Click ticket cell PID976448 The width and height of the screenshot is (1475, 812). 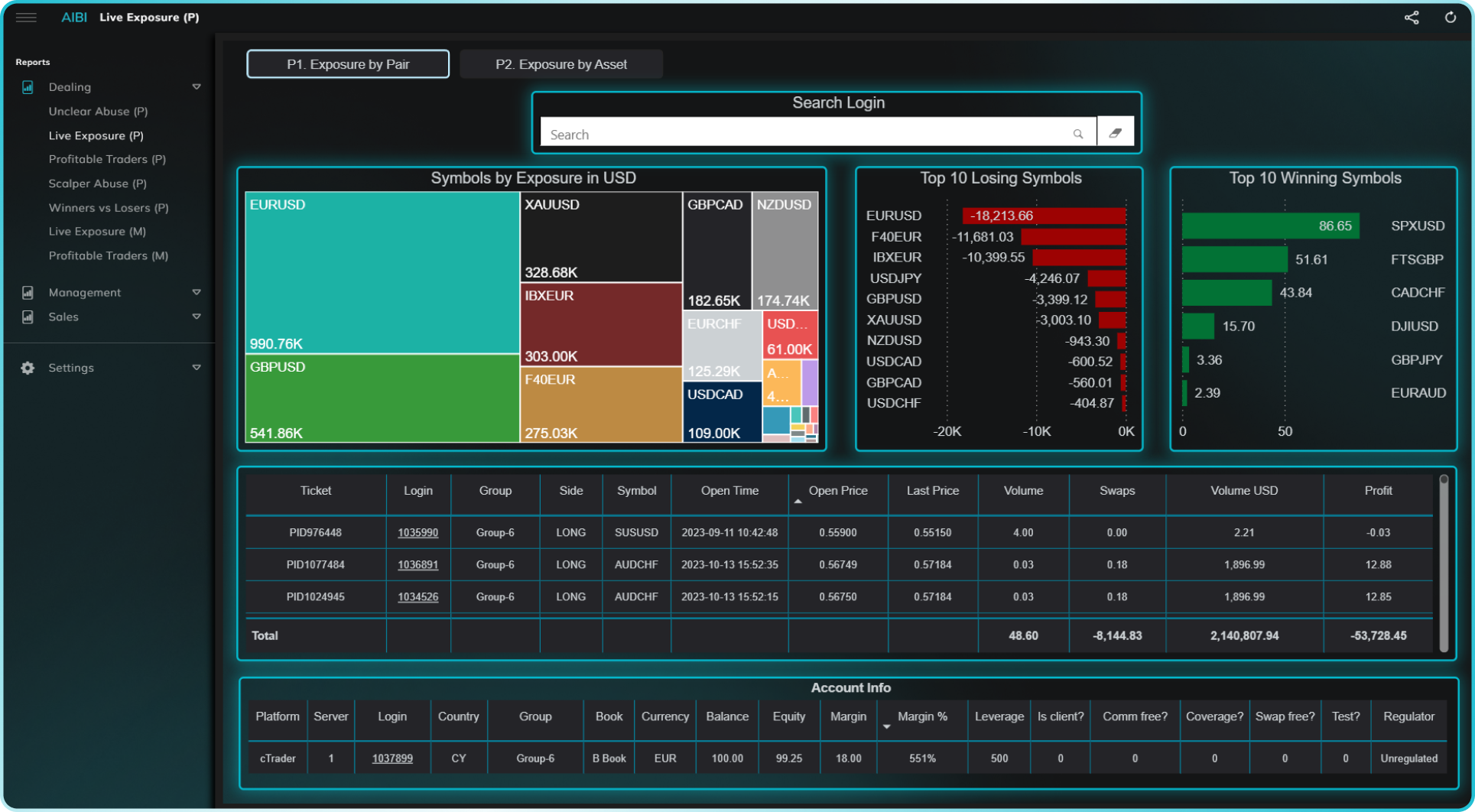click(316, 532)
